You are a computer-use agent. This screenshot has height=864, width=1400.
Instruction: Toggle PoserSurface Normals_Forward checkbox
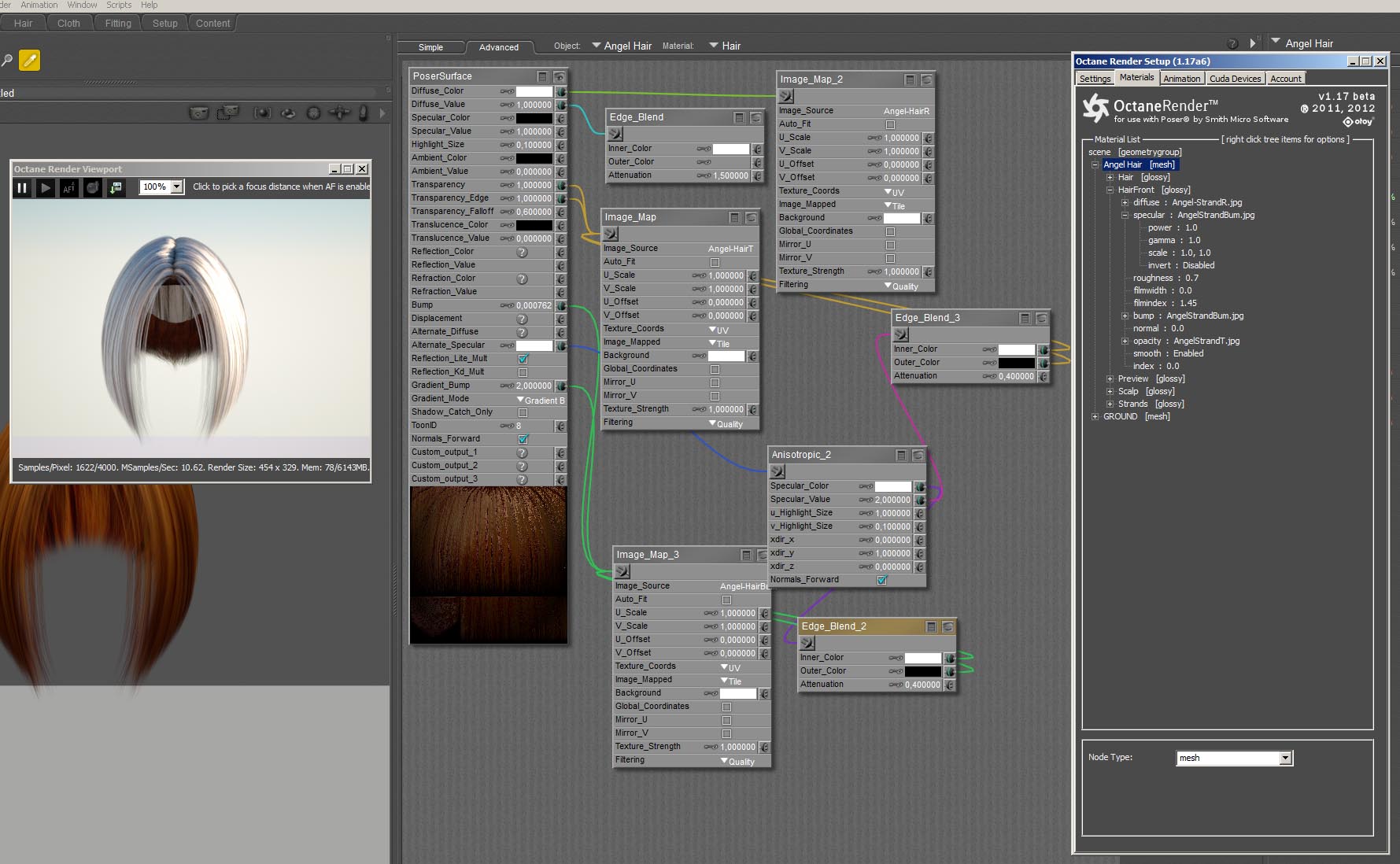coord(523,439)
